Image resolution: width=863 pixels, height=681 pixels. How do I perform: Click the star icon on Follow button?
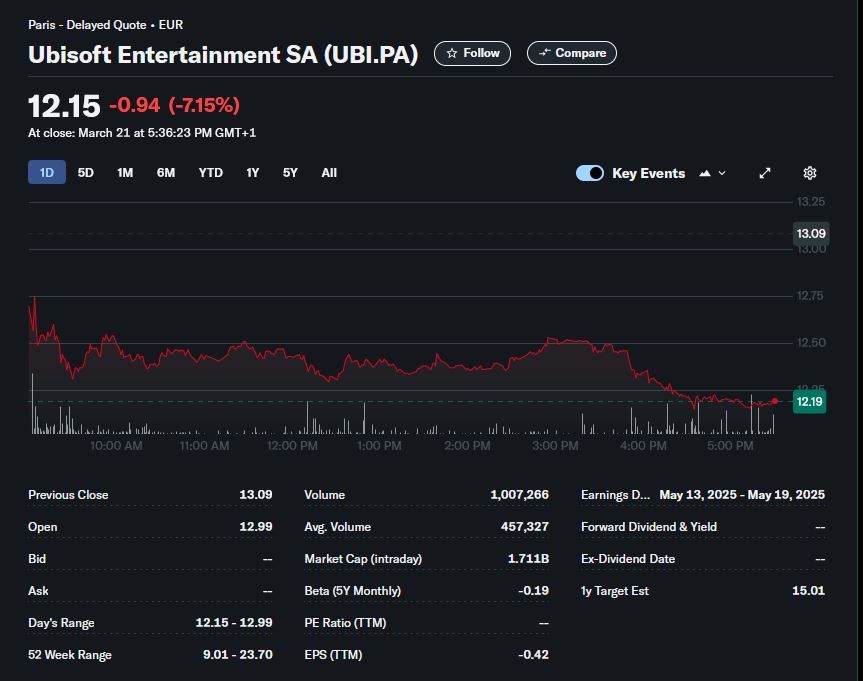(x=452, y=53)
